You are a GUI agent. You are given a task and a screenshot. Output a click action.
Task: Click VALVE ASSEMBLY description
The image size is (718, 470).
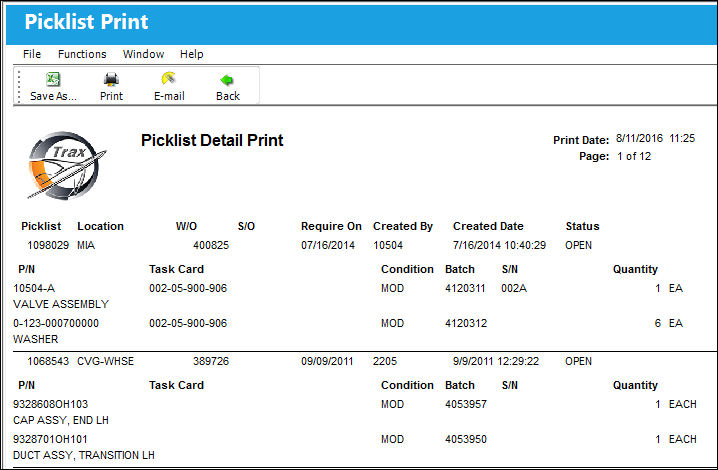pyautogui.click(x=61, y=304)
